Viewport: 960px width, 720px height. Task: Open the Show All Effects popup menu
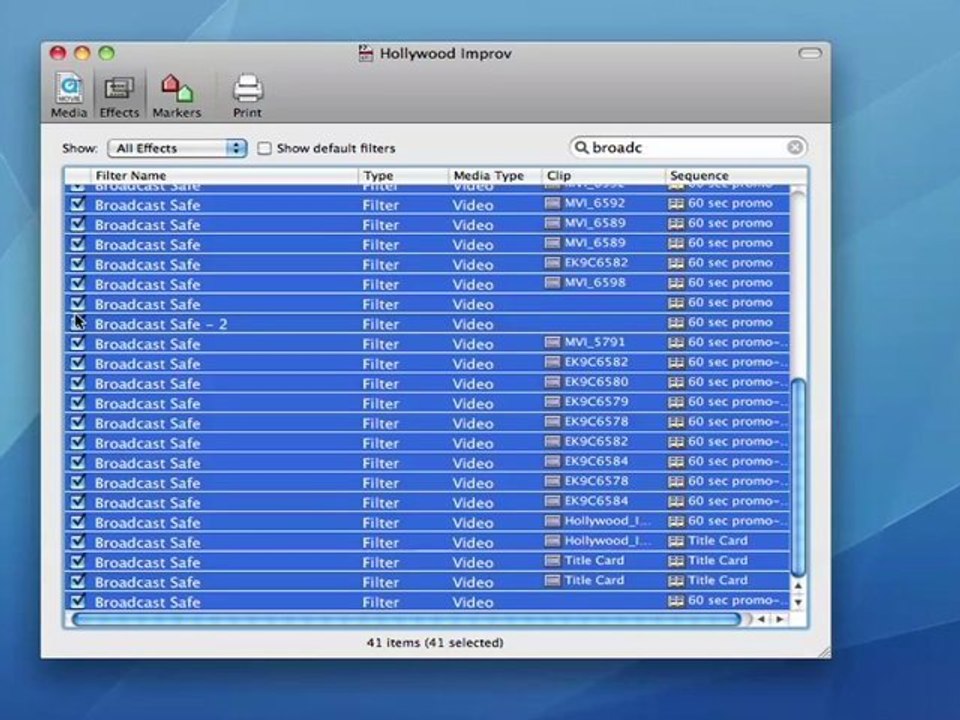pyautogui.click(x=177, y=148)
